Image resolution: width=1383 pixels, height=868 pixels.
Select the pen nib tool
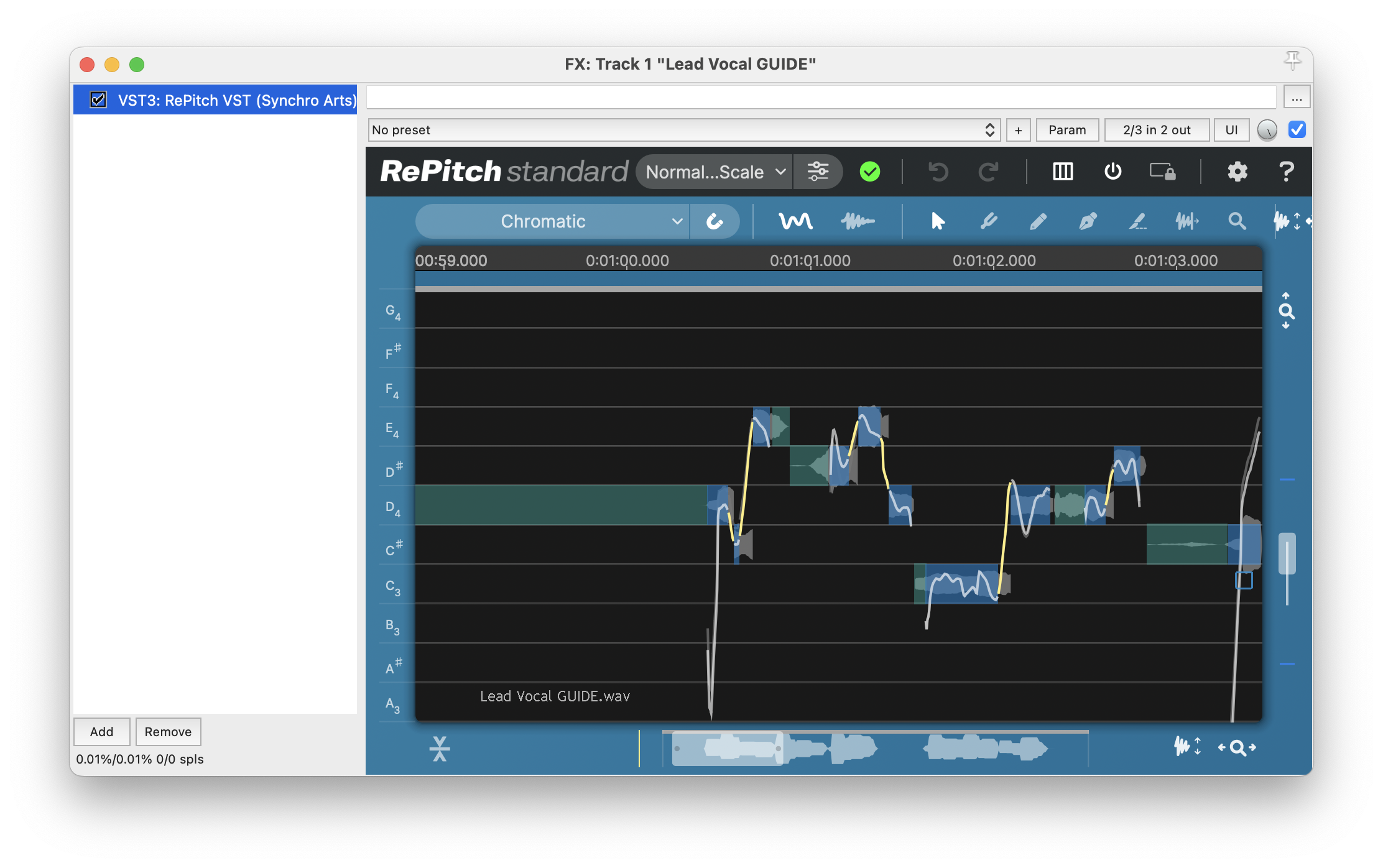(1088, 221)
